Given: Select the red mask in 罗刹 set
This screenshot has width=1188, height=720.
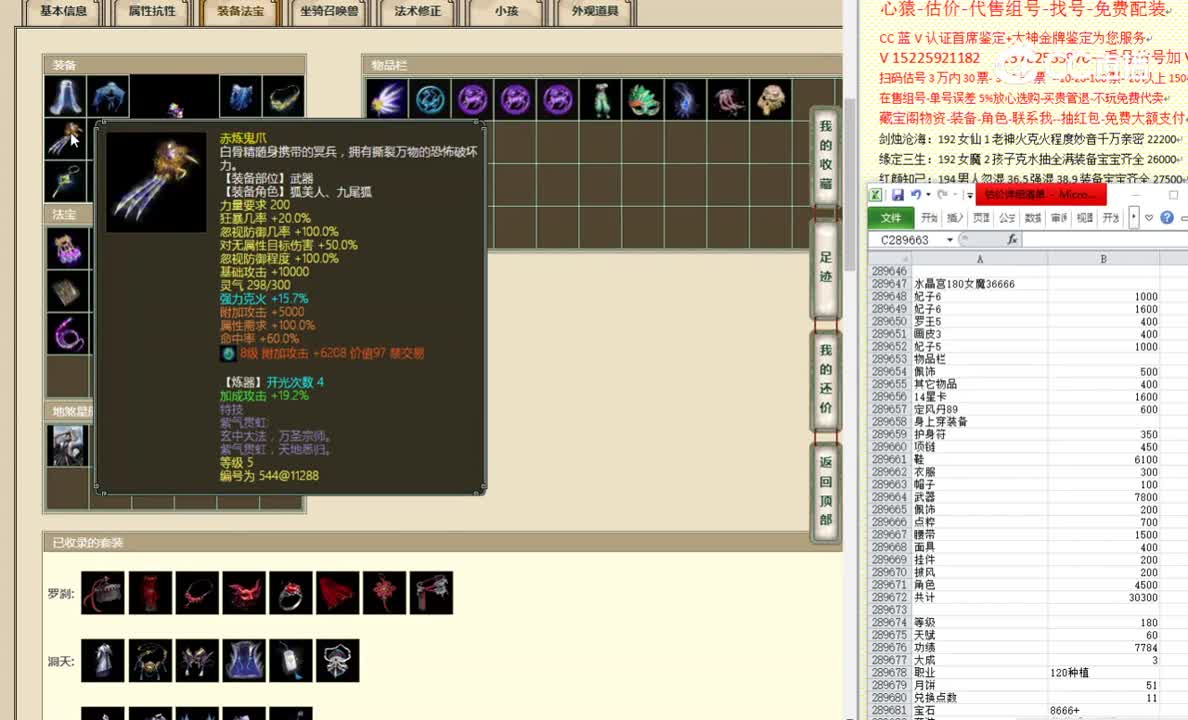Looking at the screenshot, I should tap(244, 593).
